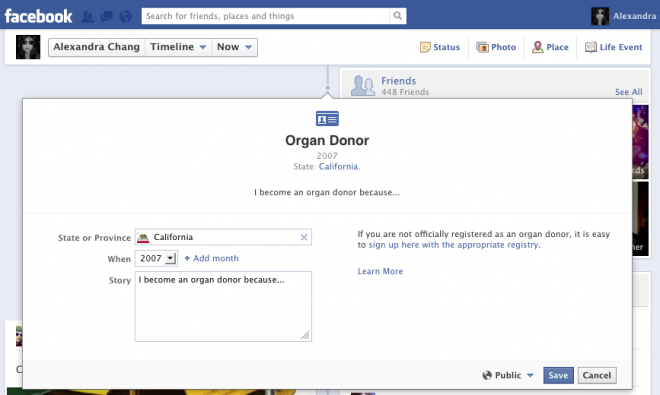Open the friend requests icon in header

(x=87, y=16)
